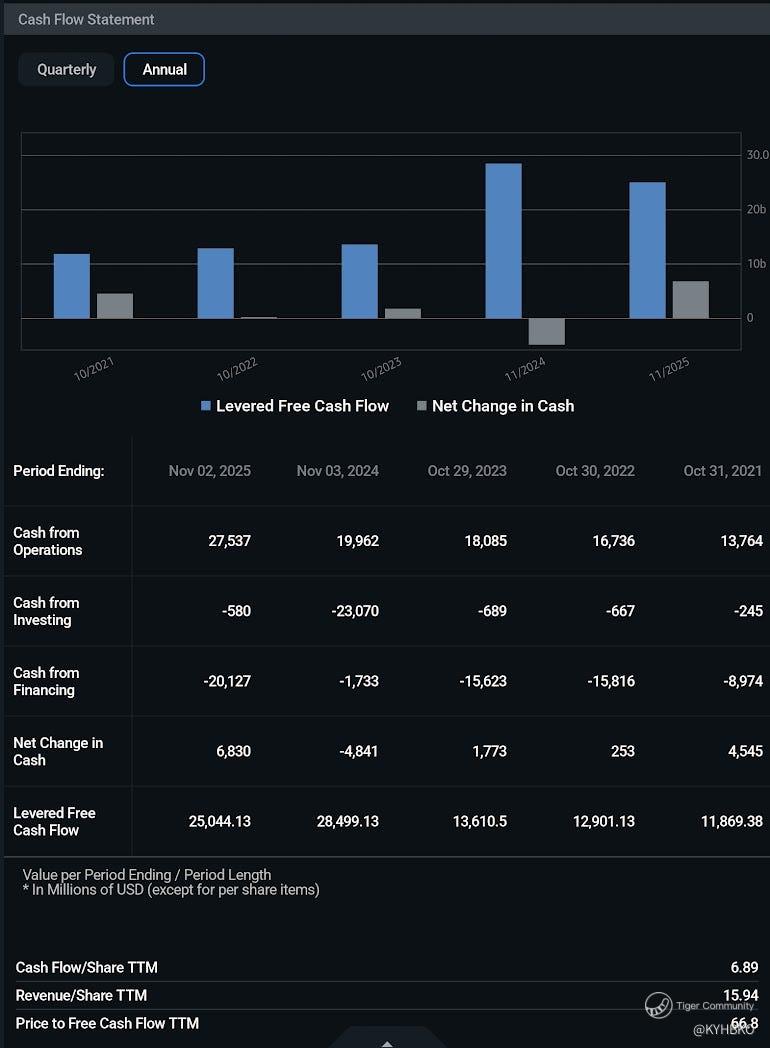This screenshot has width=770, height=1048.
Task: Click the Cash Flow/Share TTM row
Action: tap(387, 968)
